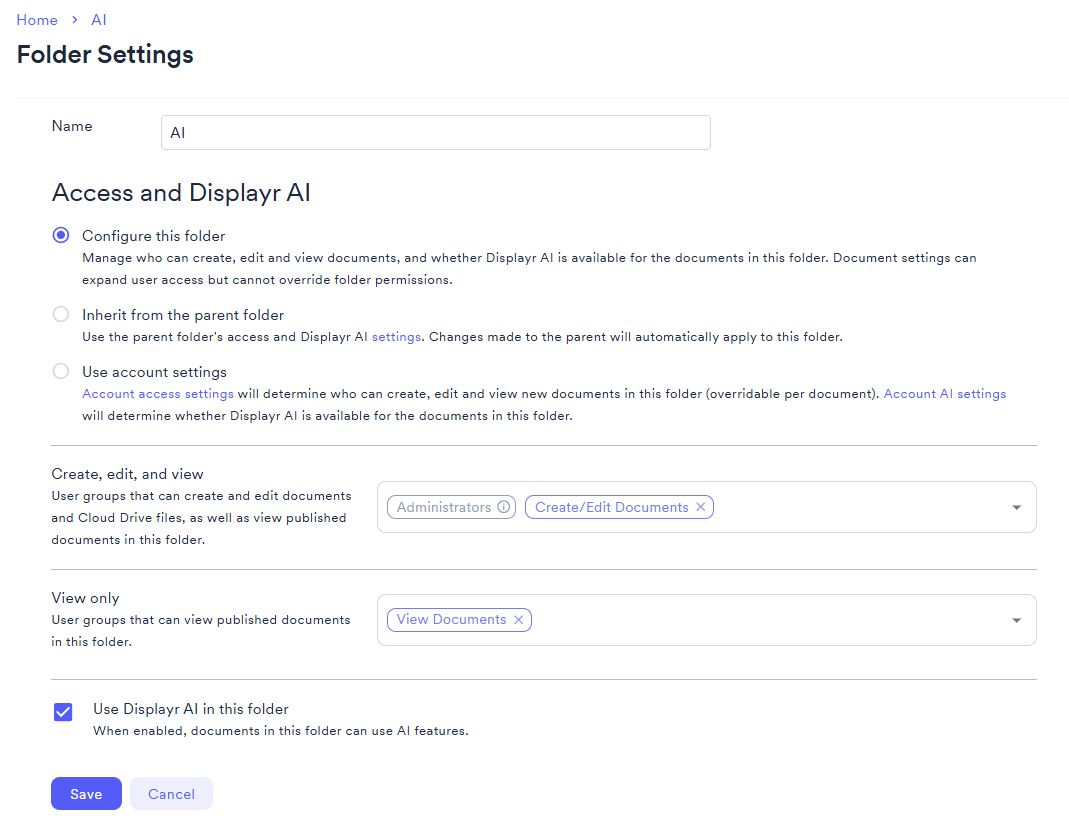This screenshot has width=1069, height=822.
Task: Go to Home in breadcrumb
Action: (x=37, y=20)
